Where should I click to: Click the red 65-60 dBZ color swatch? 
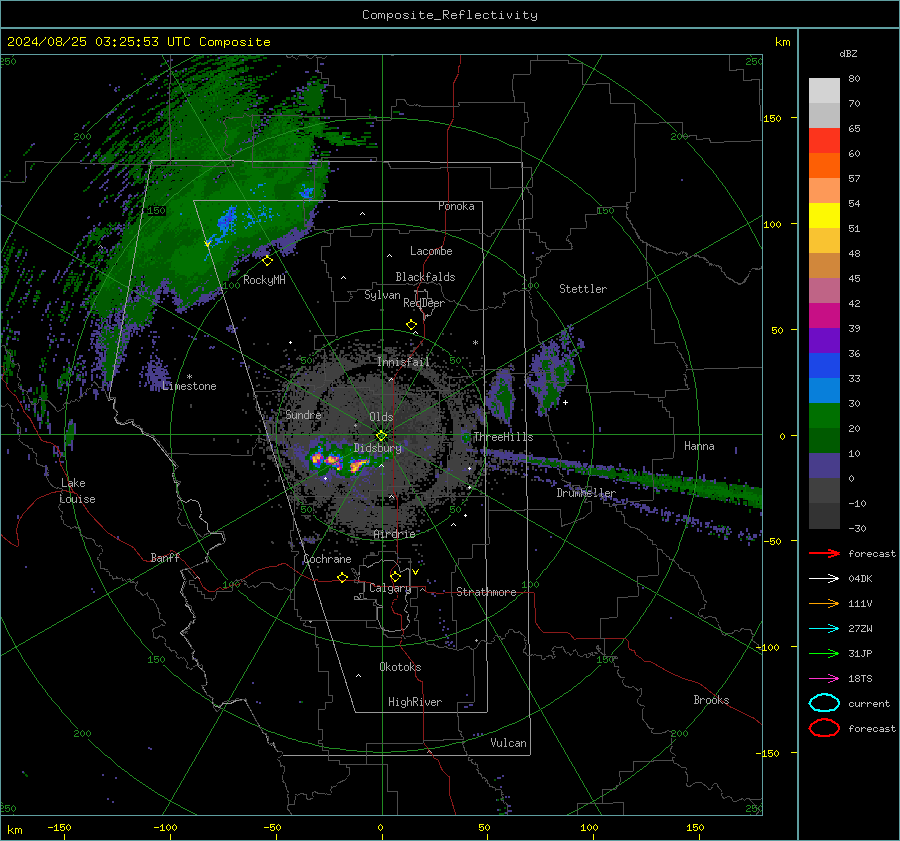point(824,141)
